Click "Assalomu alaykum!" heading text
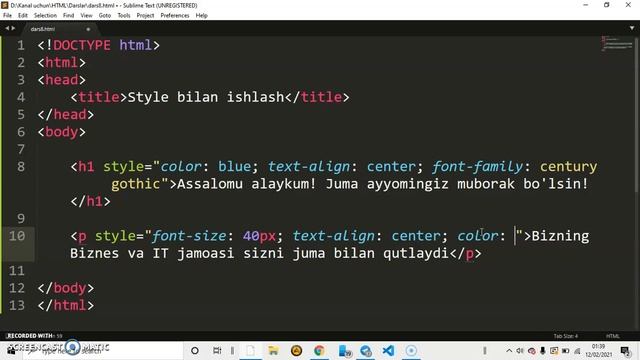Screen dimensions: 640x360 pyautogui.click(x=247, y=184)
